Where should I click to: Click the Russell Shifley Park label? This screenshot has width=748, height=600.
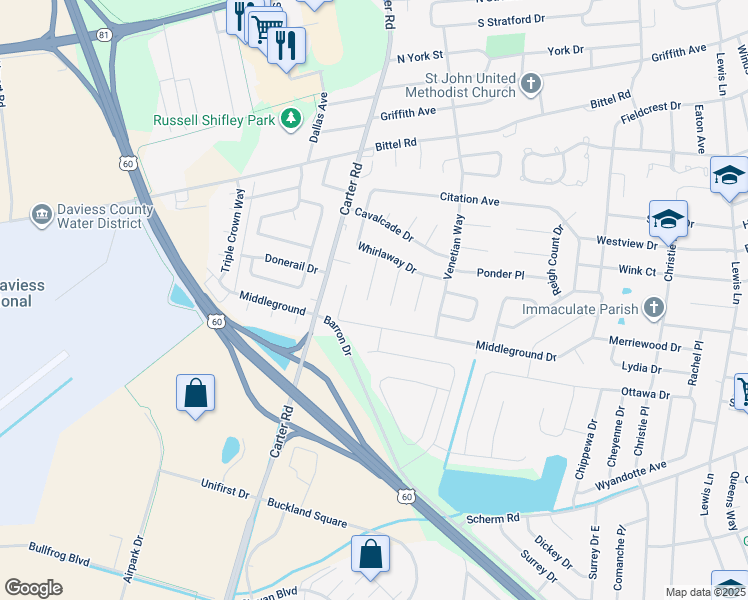click(214, 120)
